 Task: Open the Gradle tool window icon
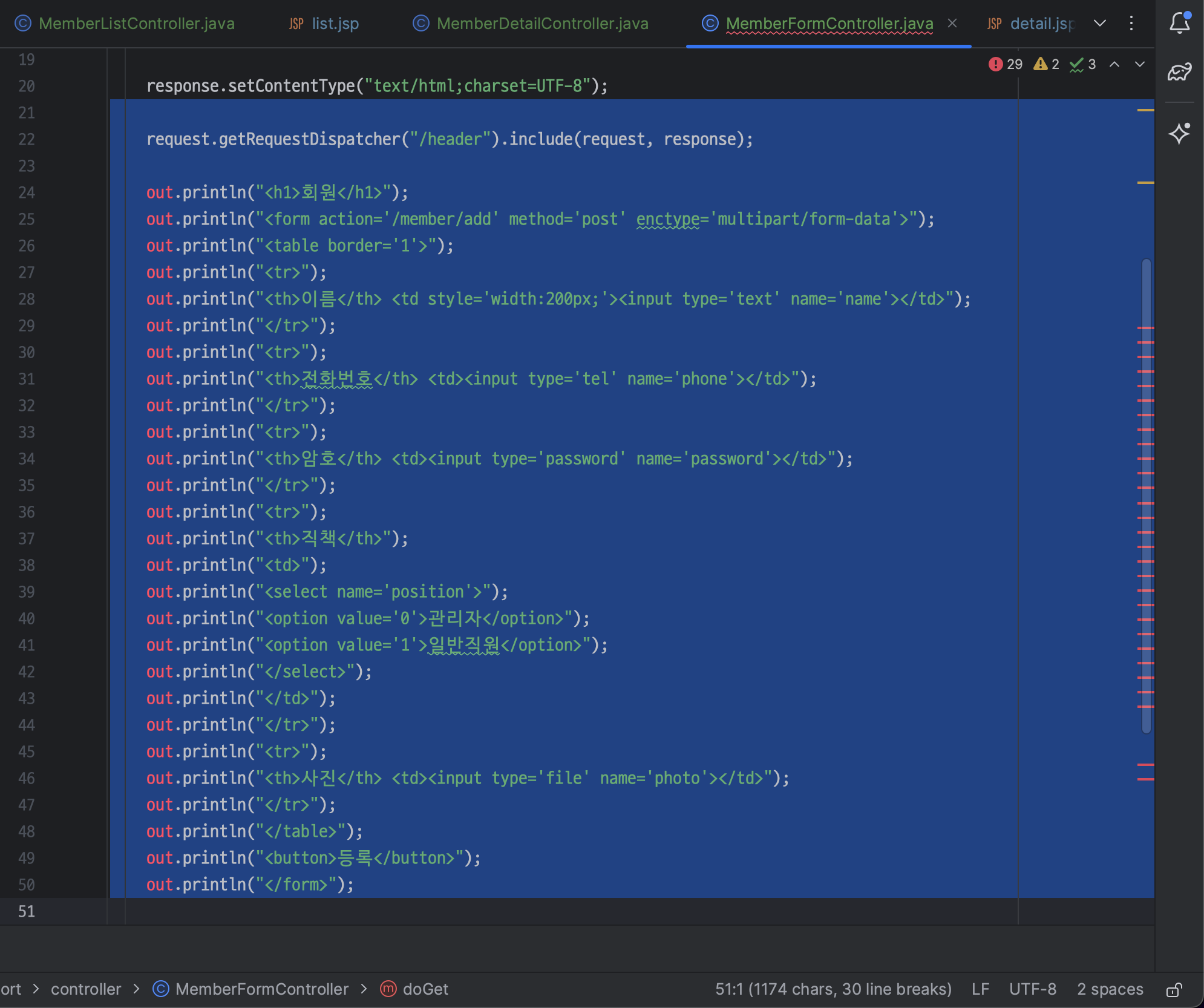[x=1179, y=72]
